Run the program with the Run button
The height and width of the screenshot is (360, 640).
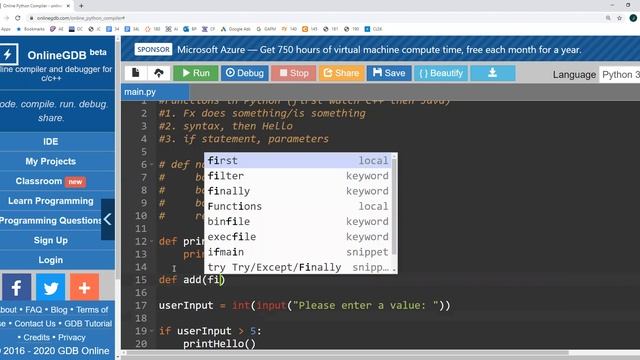[196, 73]
